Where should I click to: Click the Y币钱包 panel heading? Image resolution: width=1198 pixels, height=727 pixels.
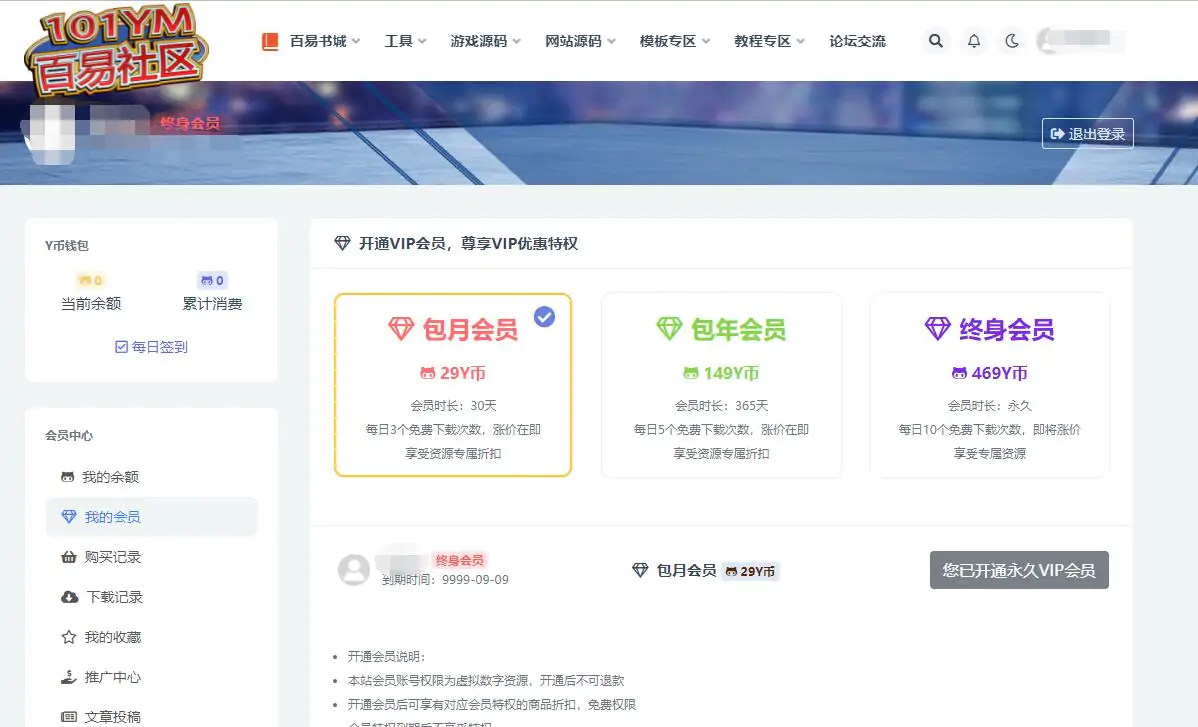[66, 245]
